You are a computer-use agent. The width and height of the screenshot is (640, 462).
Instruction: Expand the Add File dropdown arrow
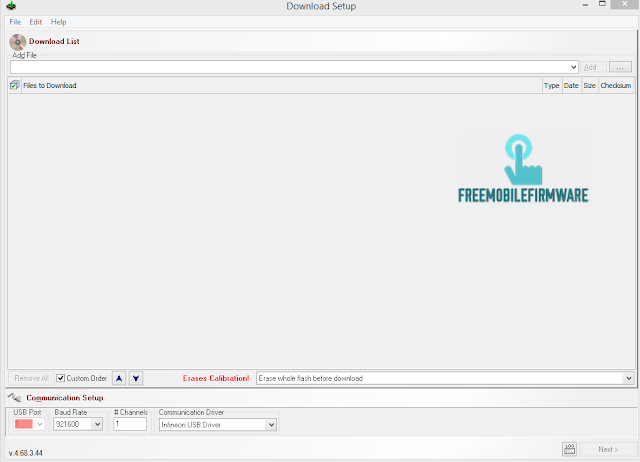point(573,67)
